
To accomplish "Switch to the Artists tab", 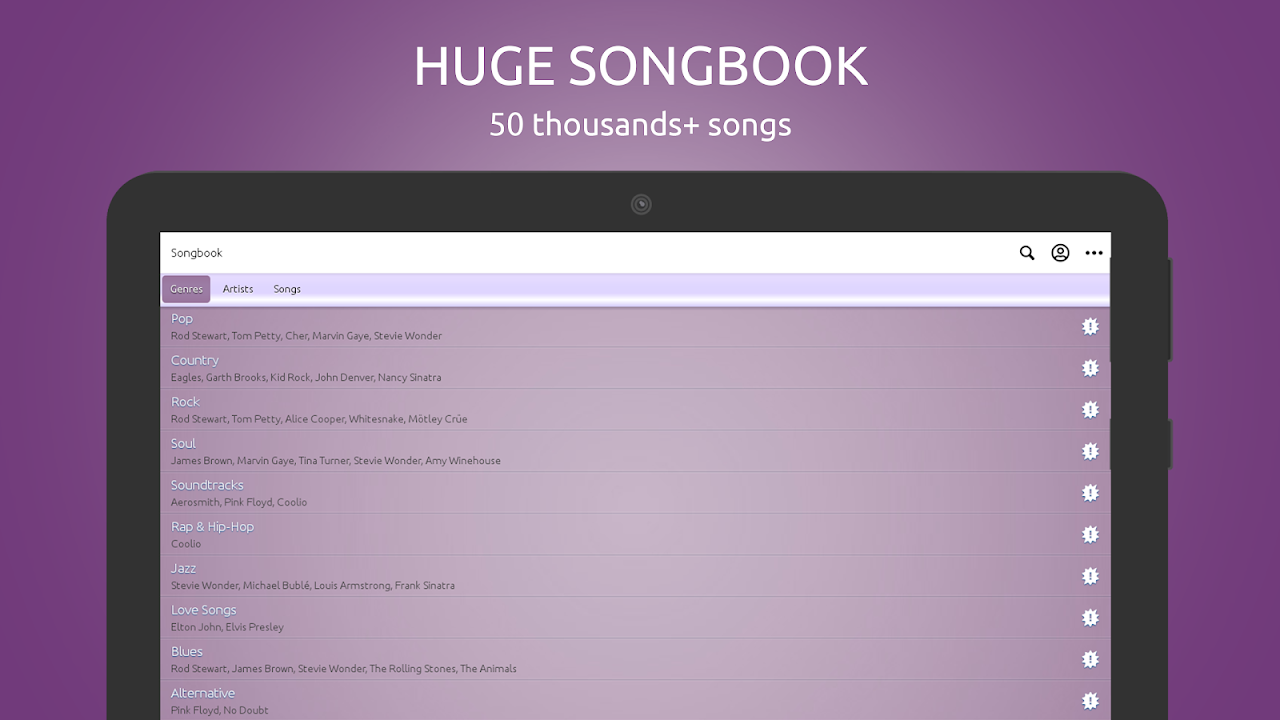I will (238, 289).
